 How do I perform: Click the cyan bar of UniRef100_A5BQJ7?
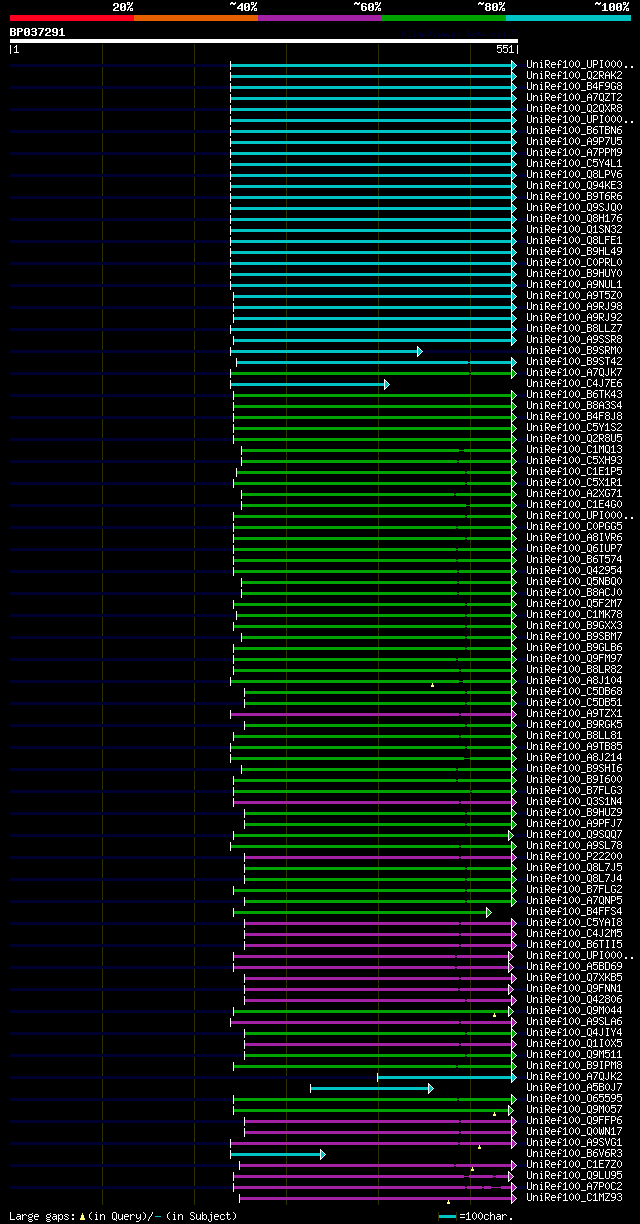372,1088
